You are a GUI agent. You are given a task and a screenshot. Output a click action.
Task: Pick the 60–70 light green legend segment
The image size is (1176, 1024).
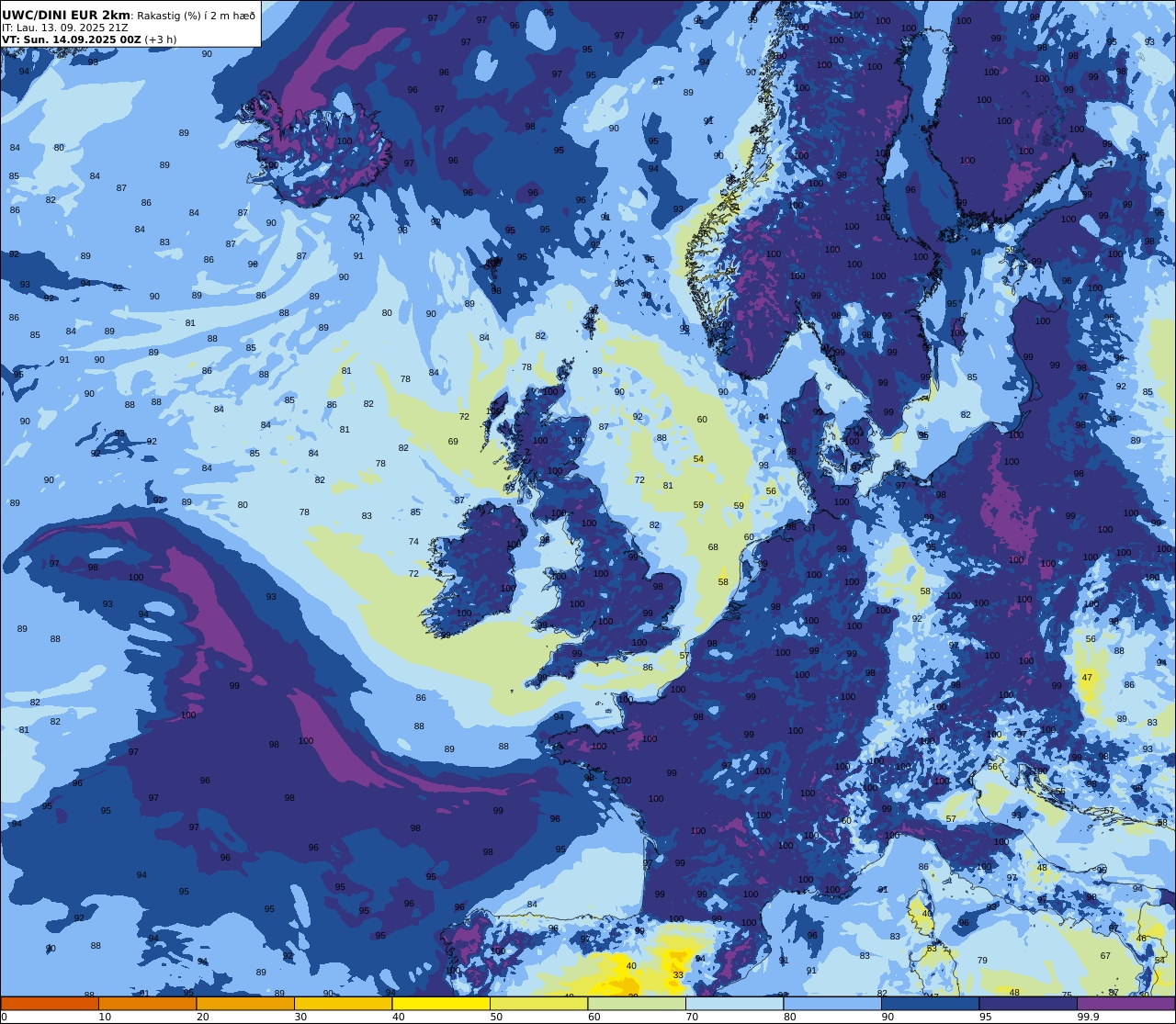tap(637, 1003)
